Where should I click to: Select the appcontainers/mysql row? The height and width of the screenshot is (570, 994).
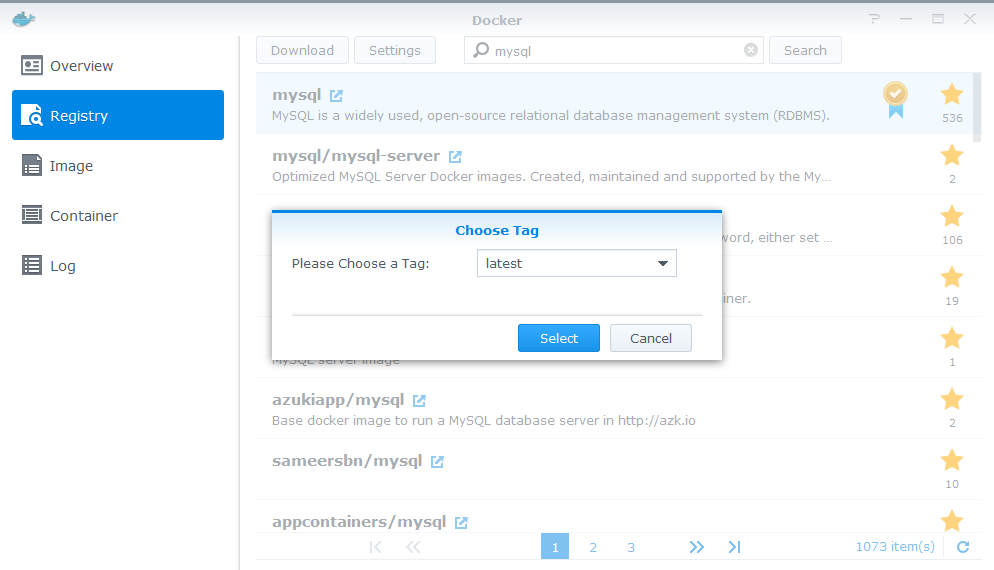coord(615,517)
